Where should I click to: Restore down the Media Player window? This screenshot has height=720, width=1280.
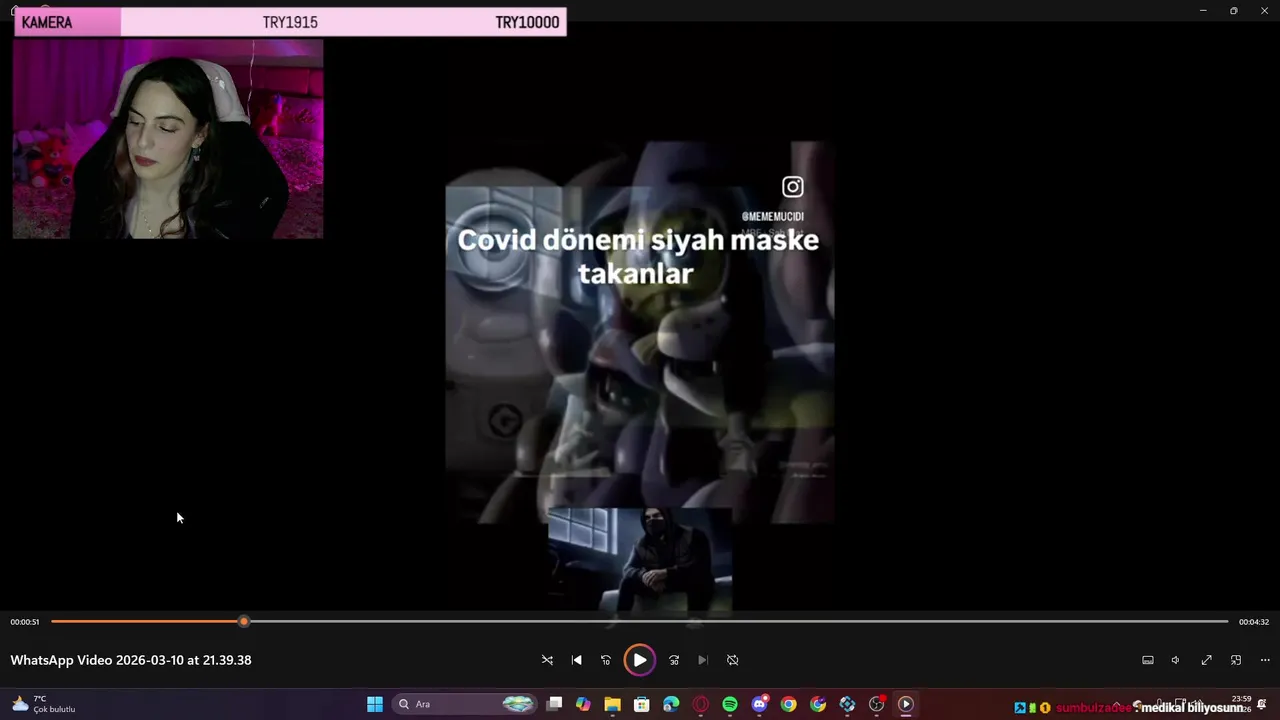(x=1234, y=10)
